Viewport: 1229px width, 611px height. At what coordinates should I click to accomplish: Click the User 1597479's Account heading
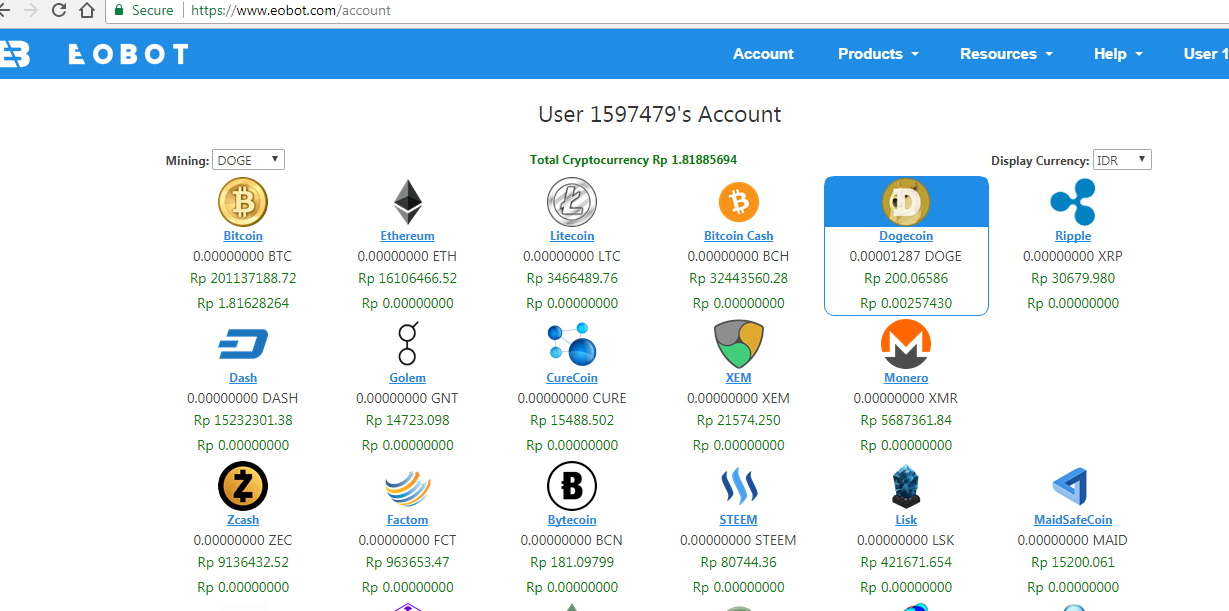point(660,114)
